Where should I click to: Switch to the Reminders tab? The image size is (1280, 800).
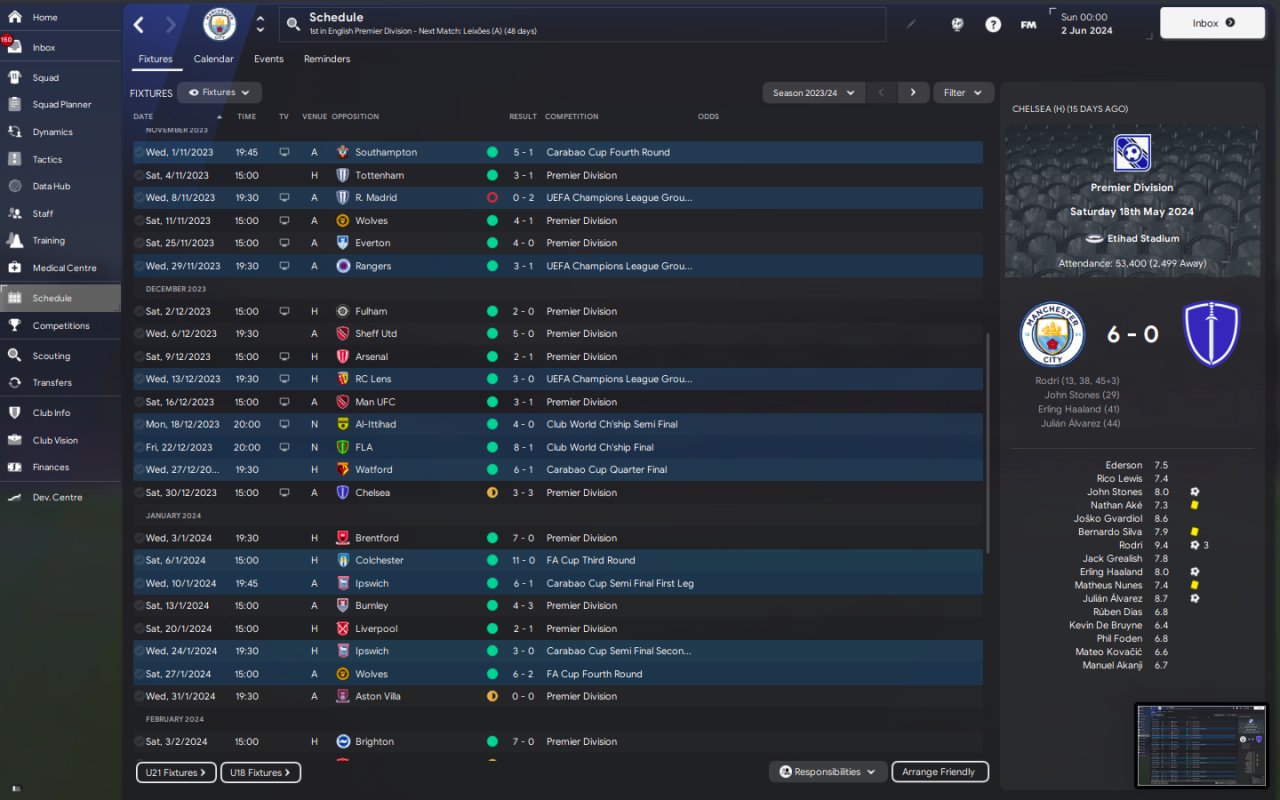click(x=327, y=59)
